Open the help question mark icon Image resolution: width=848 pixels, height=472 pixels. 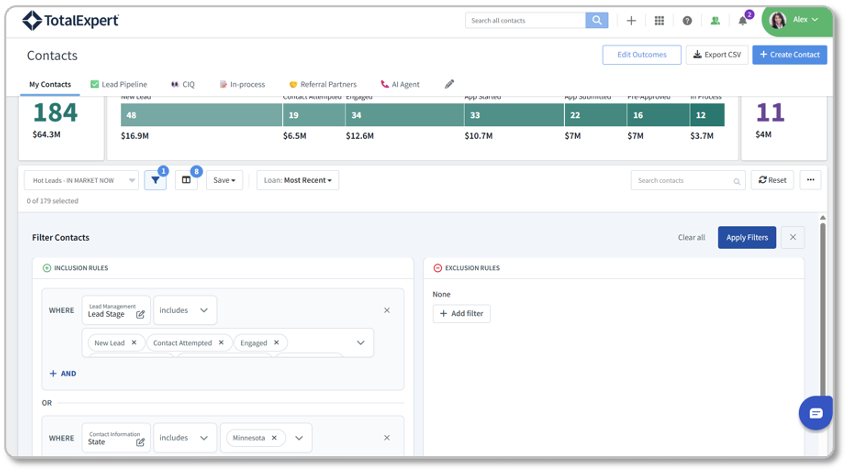pyautogui.click(x=687, y=21)
